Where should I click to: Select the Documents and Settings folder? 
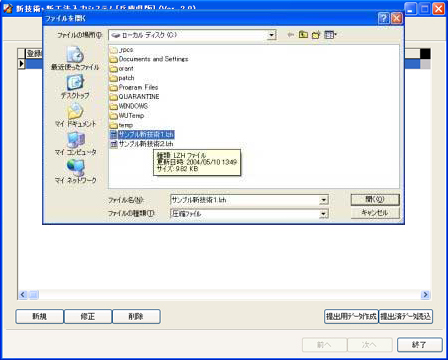tap(149, 59)
